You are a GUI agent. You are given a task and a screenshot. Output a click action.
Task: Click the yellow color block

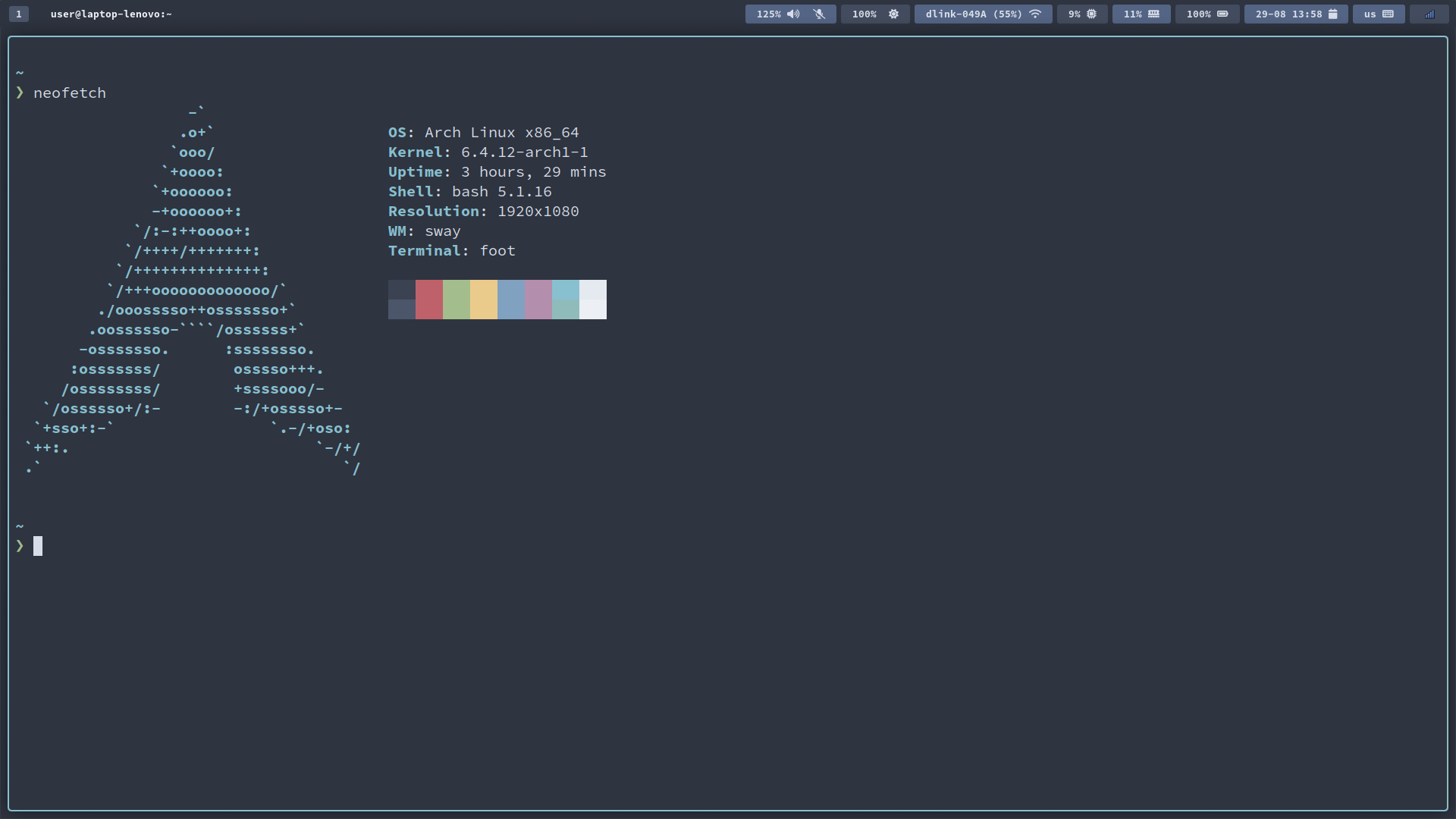click(x=484, y=300)
